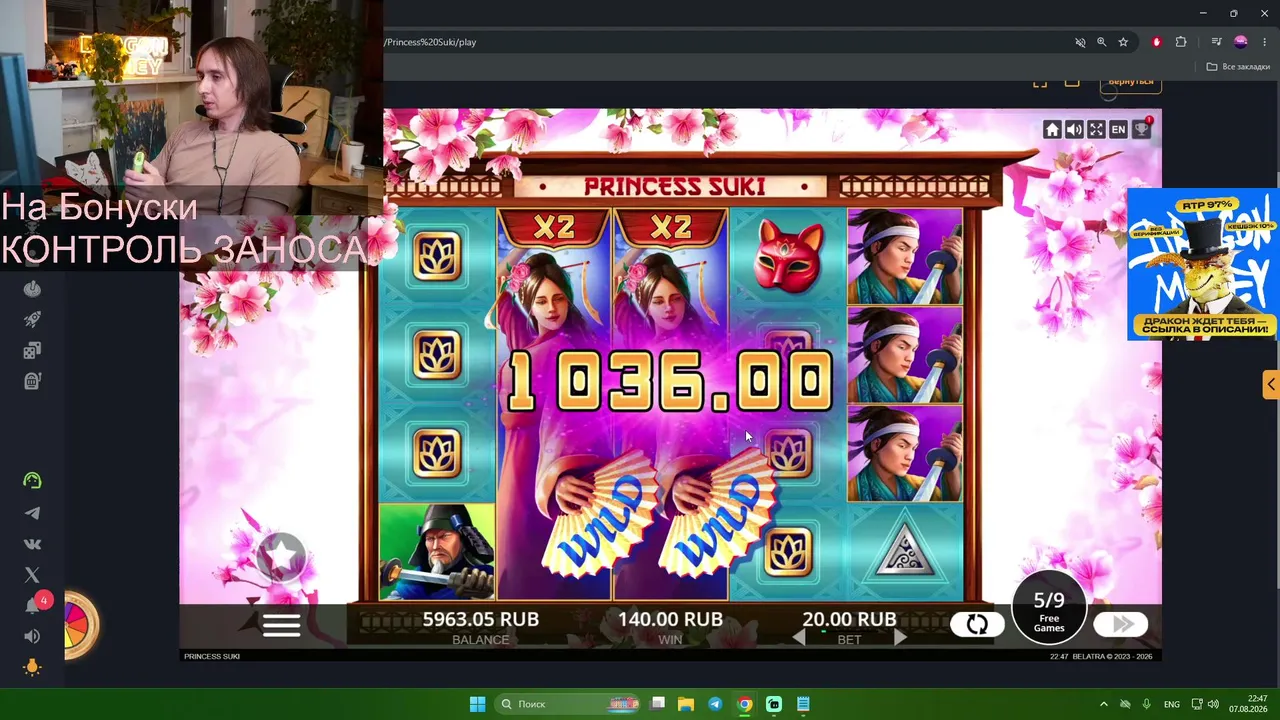Click the Free Games 5/9 spin counter
Viewport: 1280px width, 720px height.
point(1049,607)
